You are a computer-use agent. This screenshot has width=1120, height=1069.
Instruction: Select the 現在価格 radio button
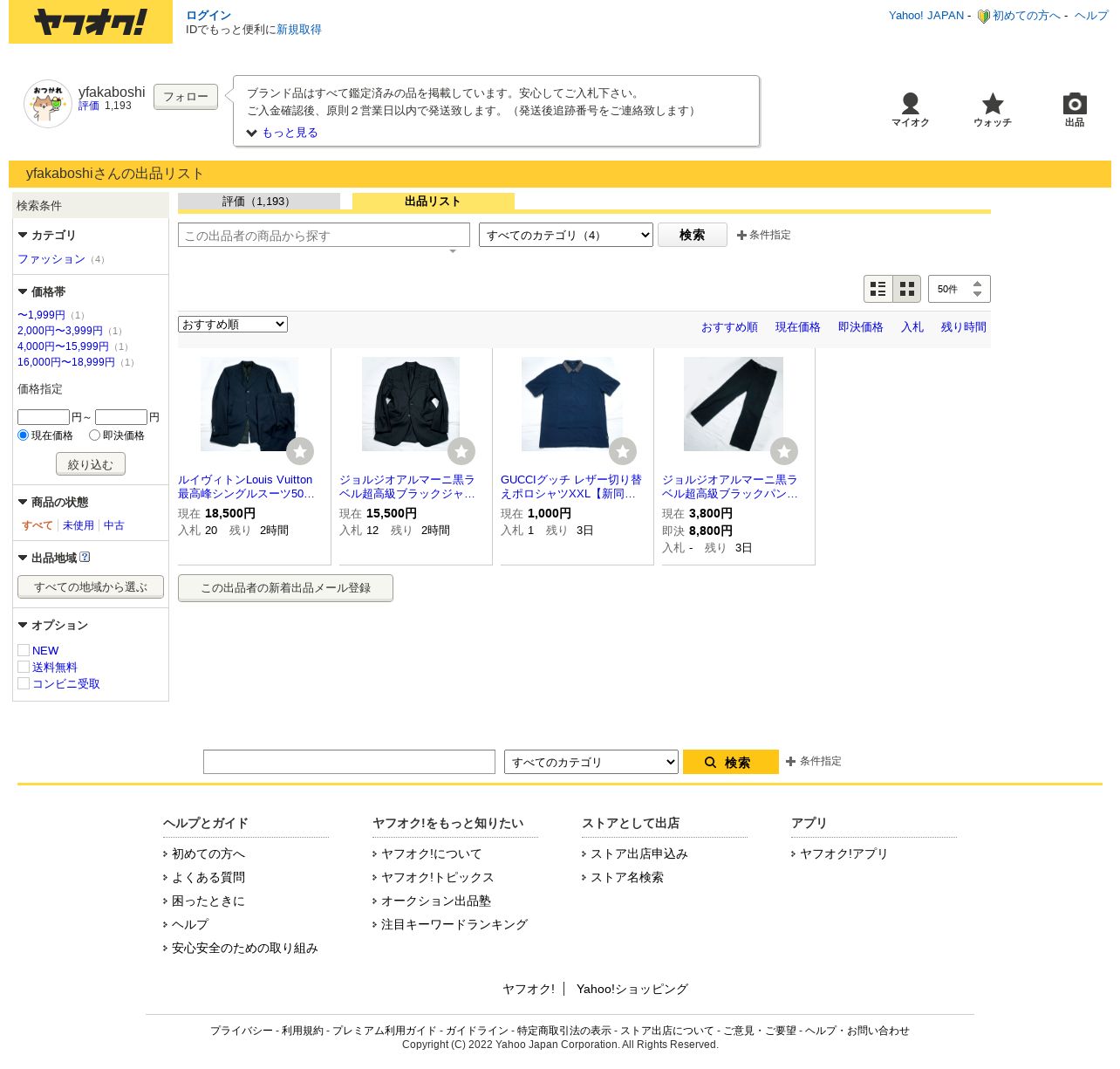[24, 435]
